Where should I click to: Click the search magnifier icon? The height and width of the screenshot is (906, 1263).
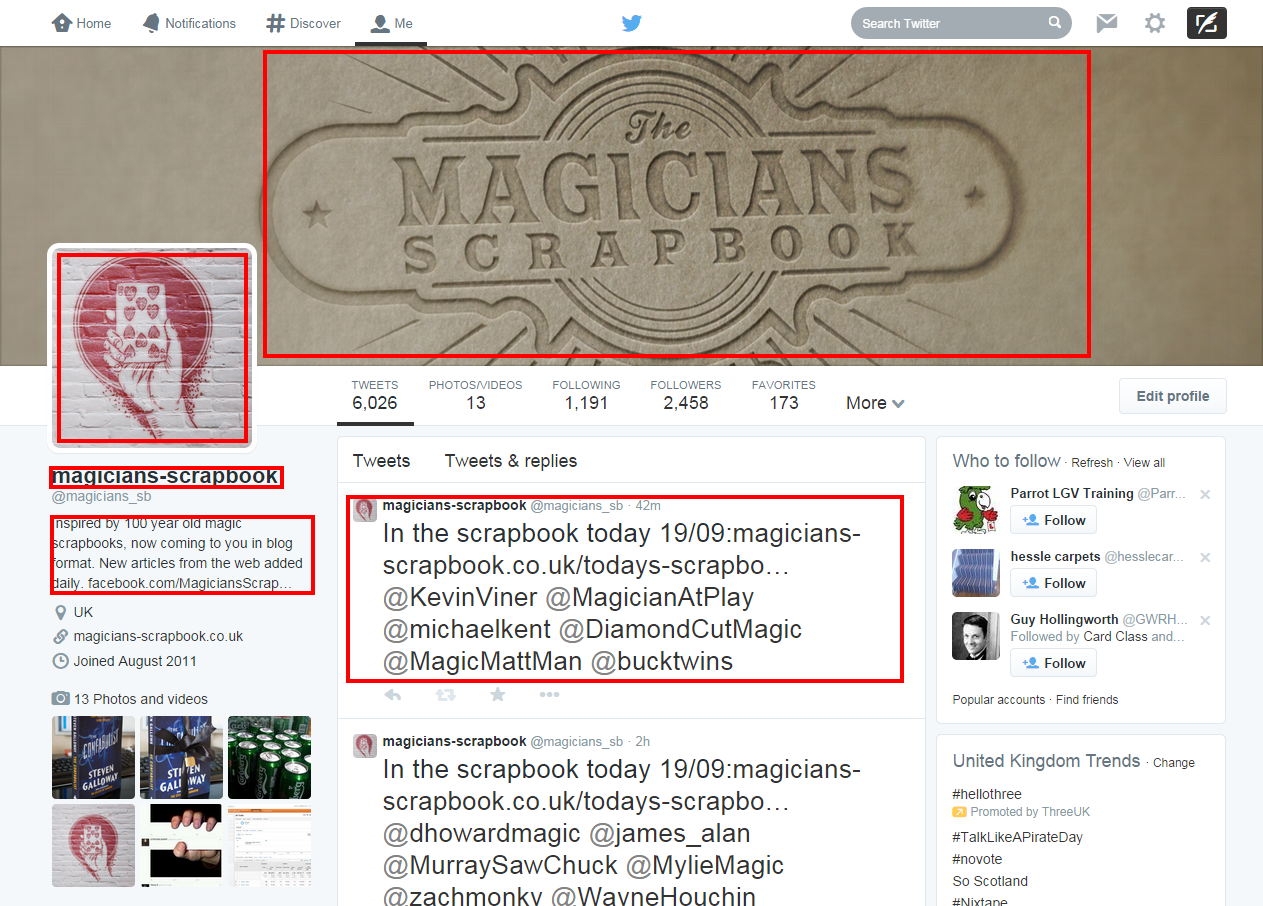pyautogui.click(x=1054, y=23)
